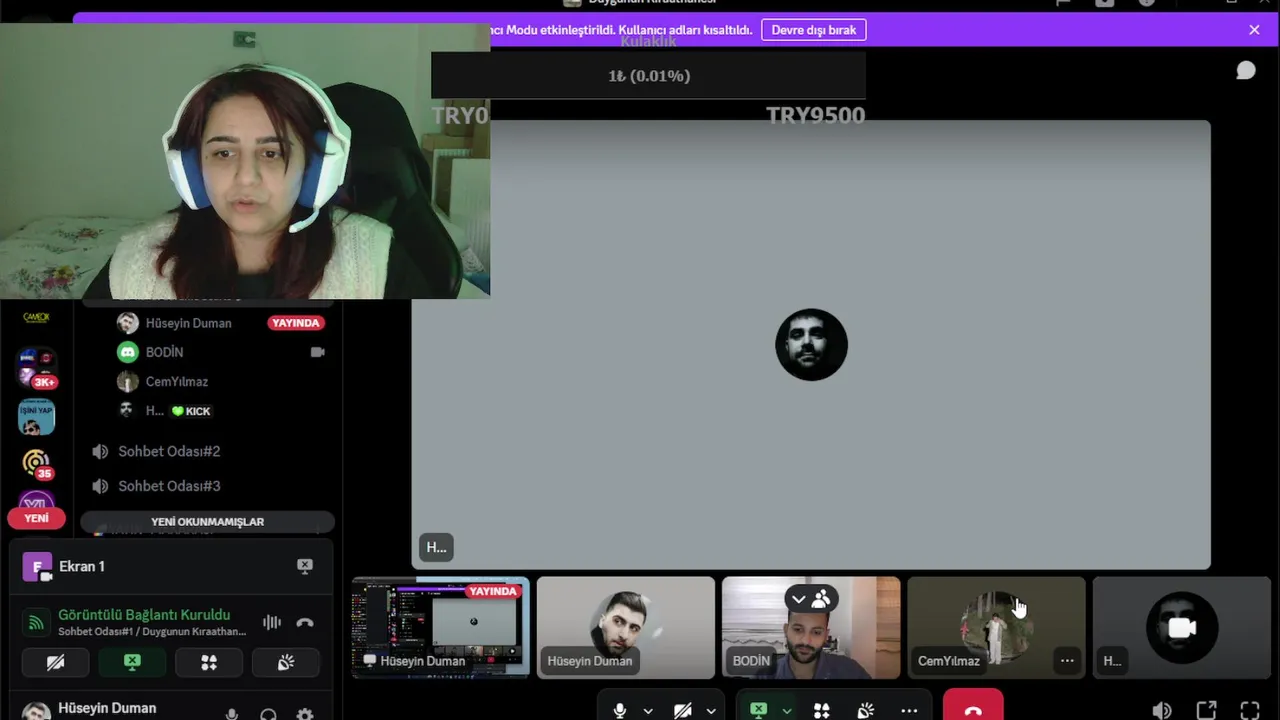Adjust volume speaker icon bottom right
Screen dimensions: 1280x720
coord(1162,710)
